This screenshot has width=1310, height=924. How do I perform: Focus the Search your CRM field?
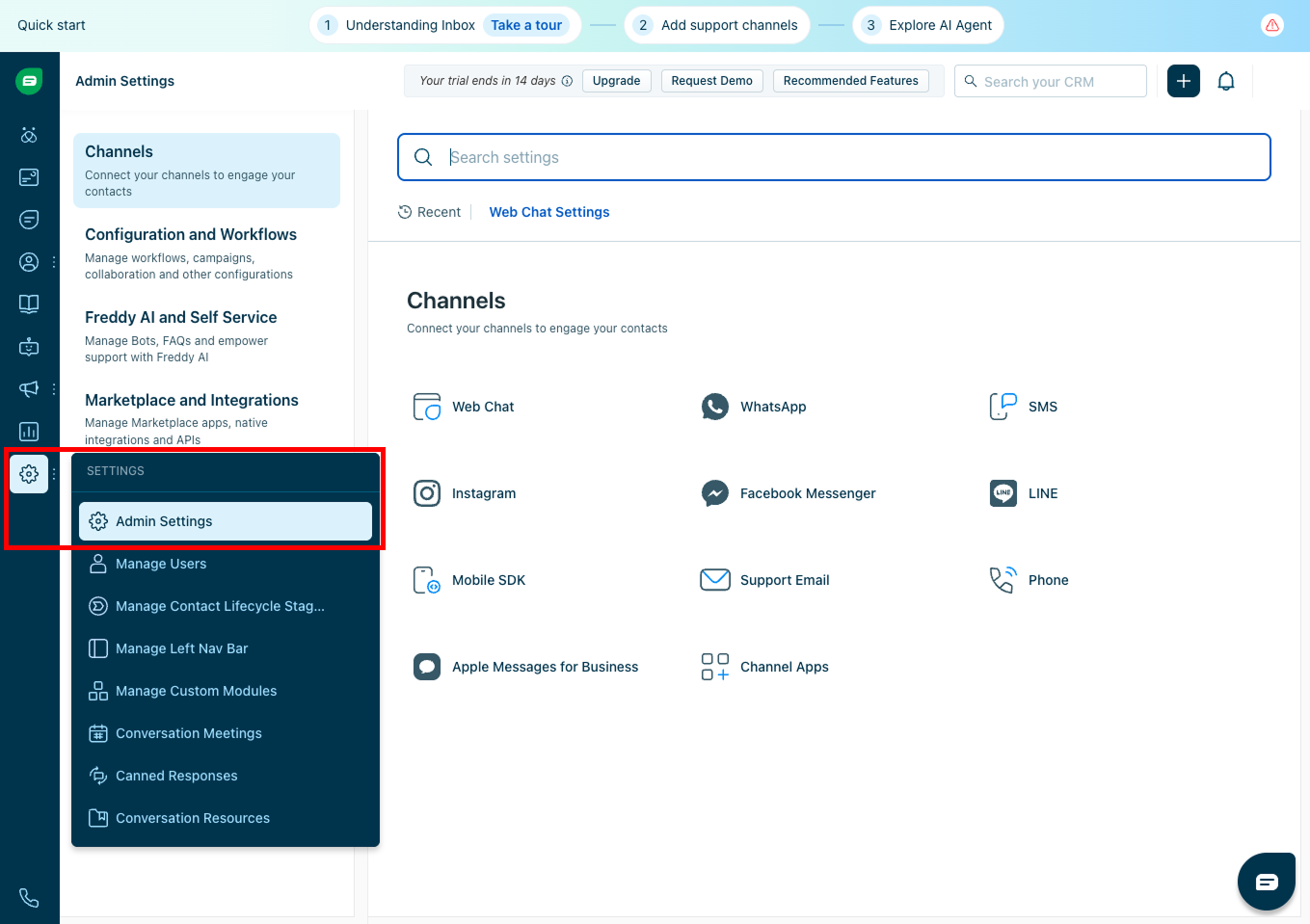click(1051, 81)
